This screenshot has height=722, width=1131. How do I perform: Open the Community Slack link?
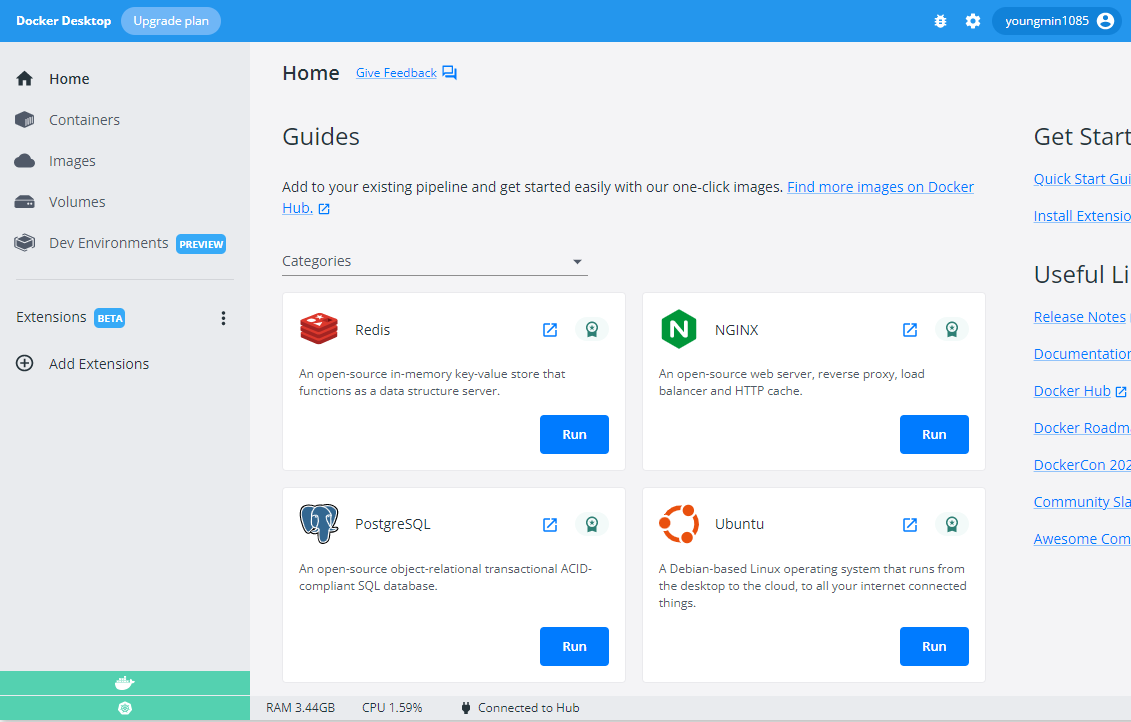click(x=1082, y=502)
